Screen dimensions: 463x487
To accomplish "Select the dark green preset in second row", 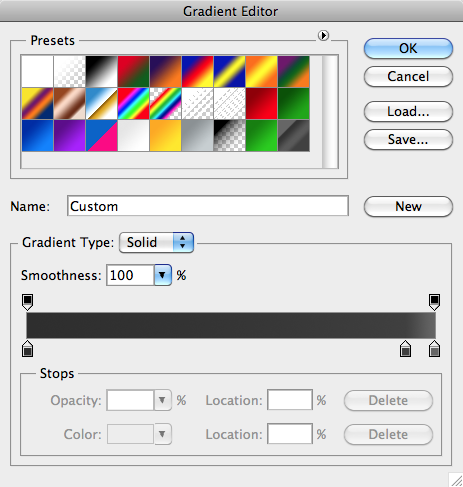I will 294,104.
